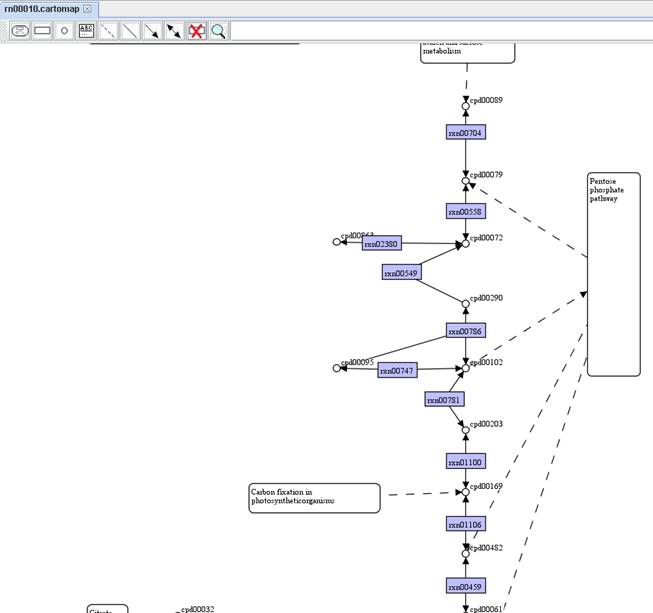Close the rn00010.cartomap tab
Viewport: 653px width, 613px height.
(x=87, y=9)
